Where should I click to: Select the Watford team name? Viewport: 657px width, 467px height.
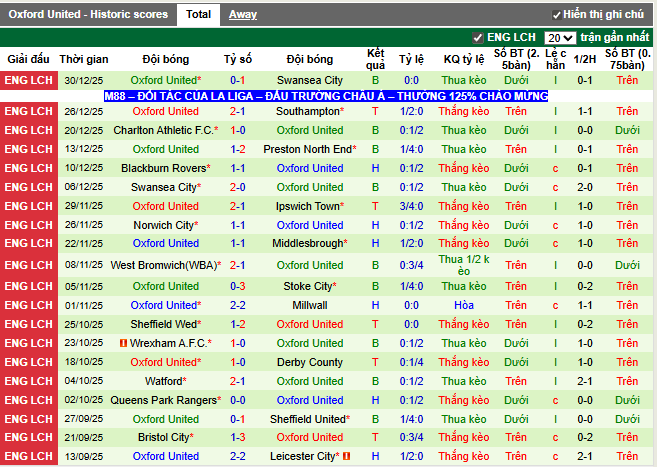click(166, 381)
